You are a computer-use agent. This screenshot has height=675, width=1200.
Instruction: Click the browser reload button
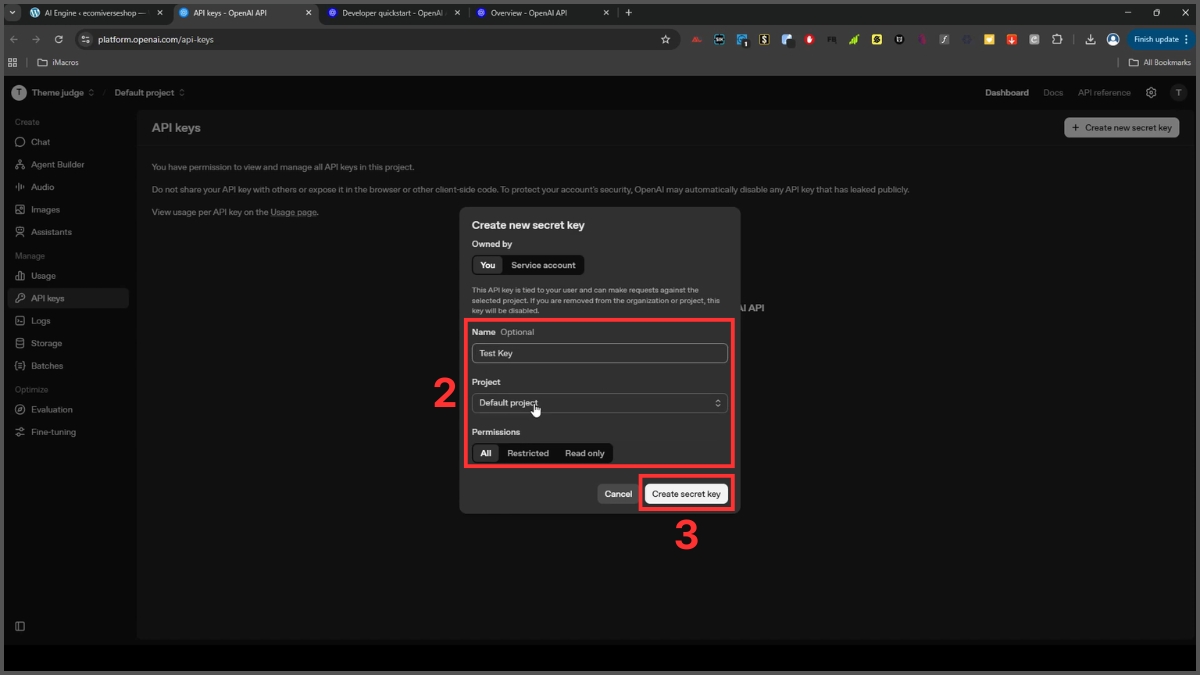coord(59,39)
